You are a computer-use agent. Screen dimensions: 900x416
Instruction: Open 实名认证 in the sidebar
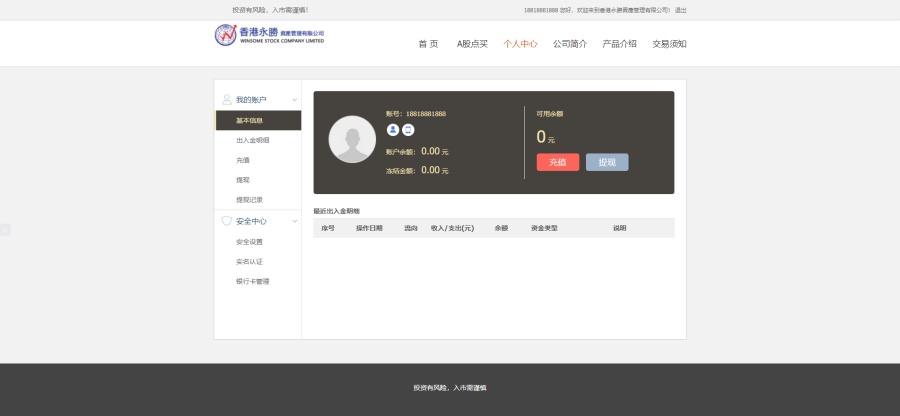tap(249, 262)
